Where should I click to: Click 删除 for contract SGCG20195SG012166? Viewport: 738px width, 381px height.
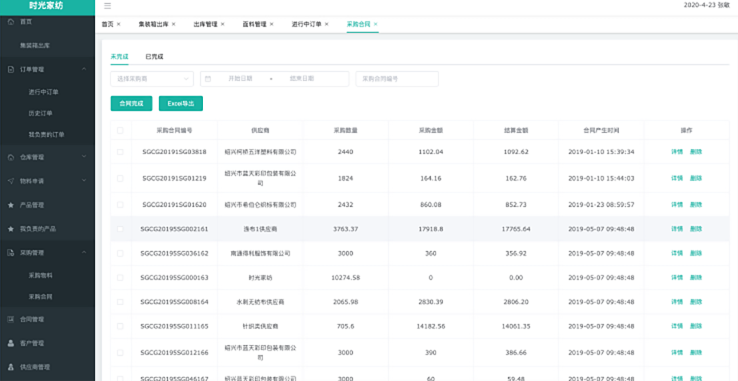[696, 353]
